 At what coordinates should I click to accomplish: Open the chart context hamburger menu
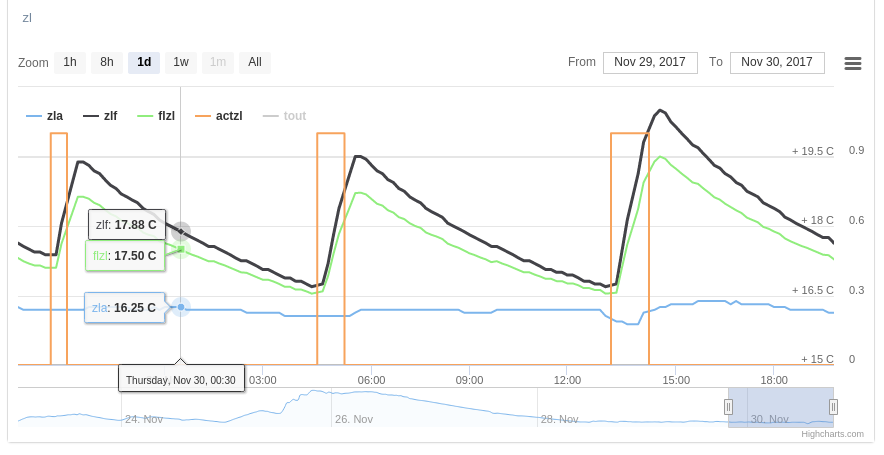(x=853, y=63)
